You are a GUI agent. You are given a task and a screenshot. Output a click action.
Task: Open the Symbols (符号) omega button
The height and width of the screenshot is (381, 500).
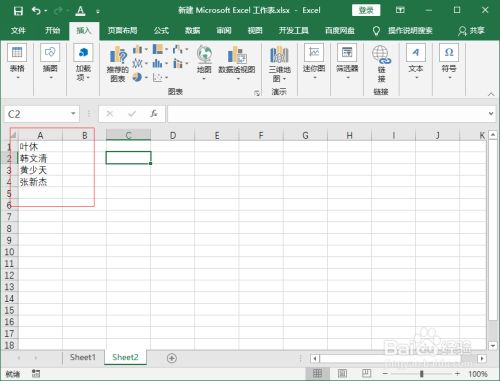tap(449, 62)
